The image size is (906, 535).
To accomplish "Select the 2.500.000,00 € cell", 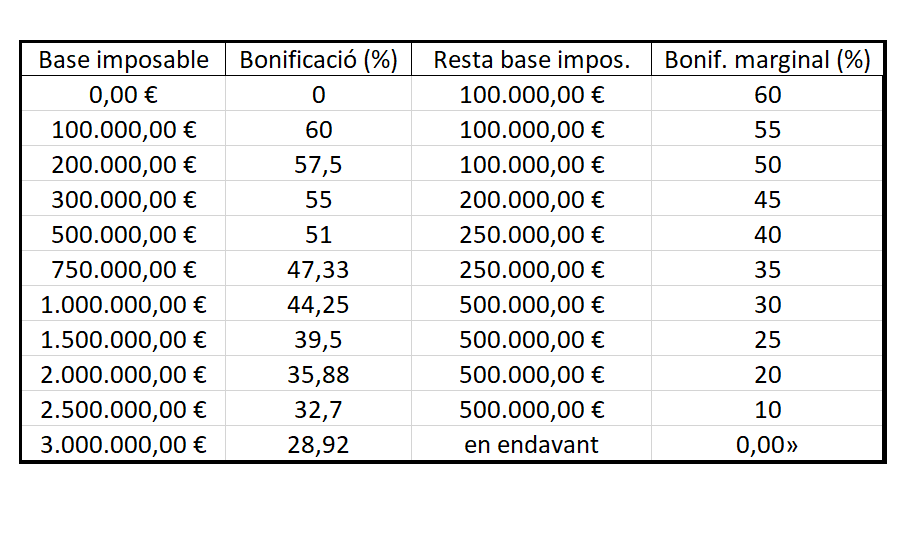I will 123,409.
